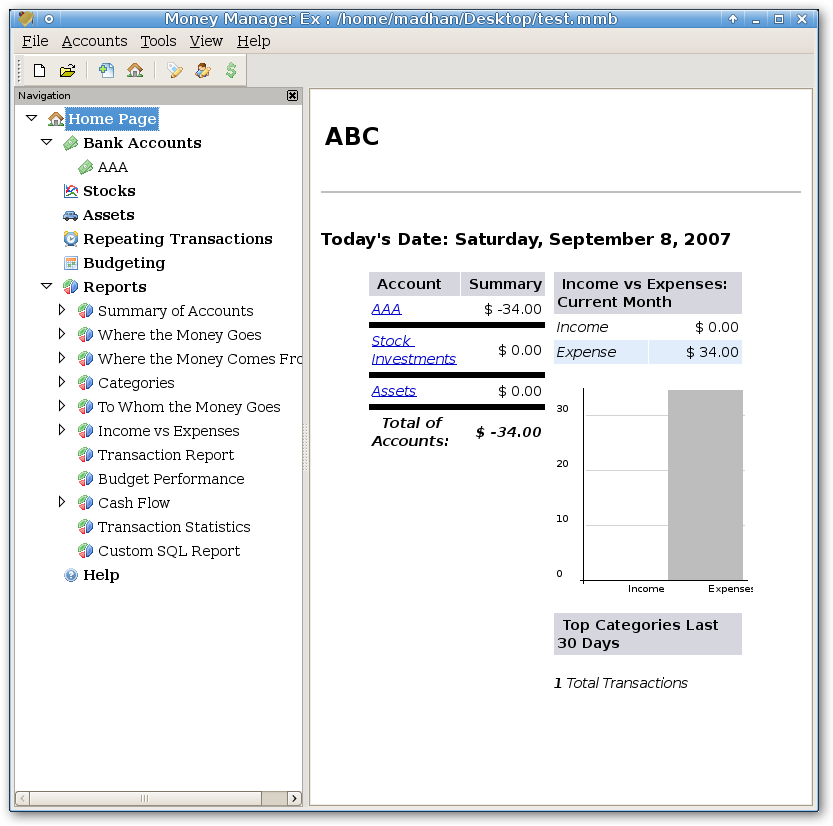Click the house icon in the toolbar
833x826 pixels.
(135, 70)
